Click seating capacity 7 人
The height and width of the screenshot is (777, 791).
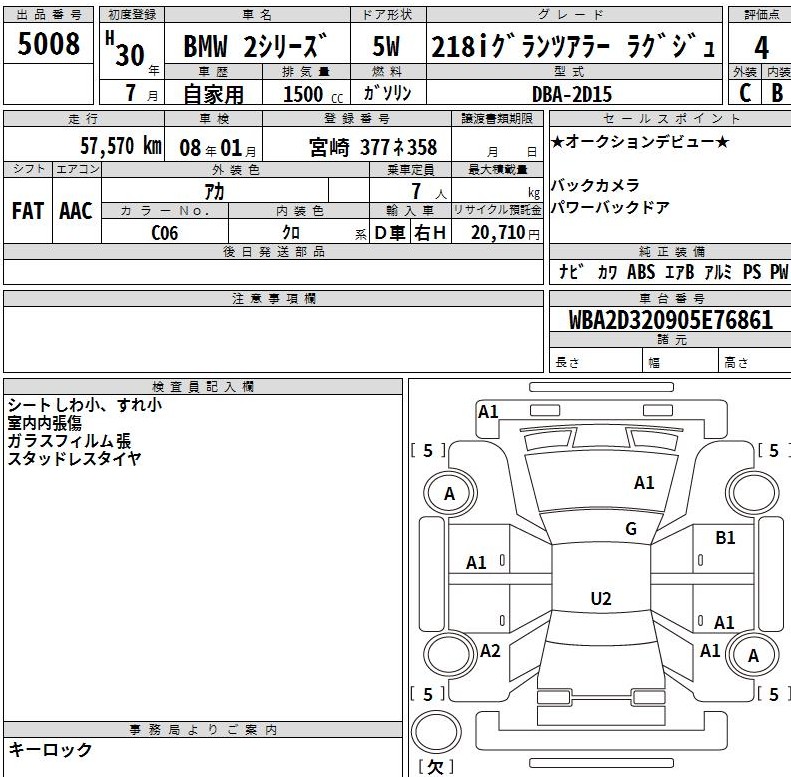coord(428,191)
